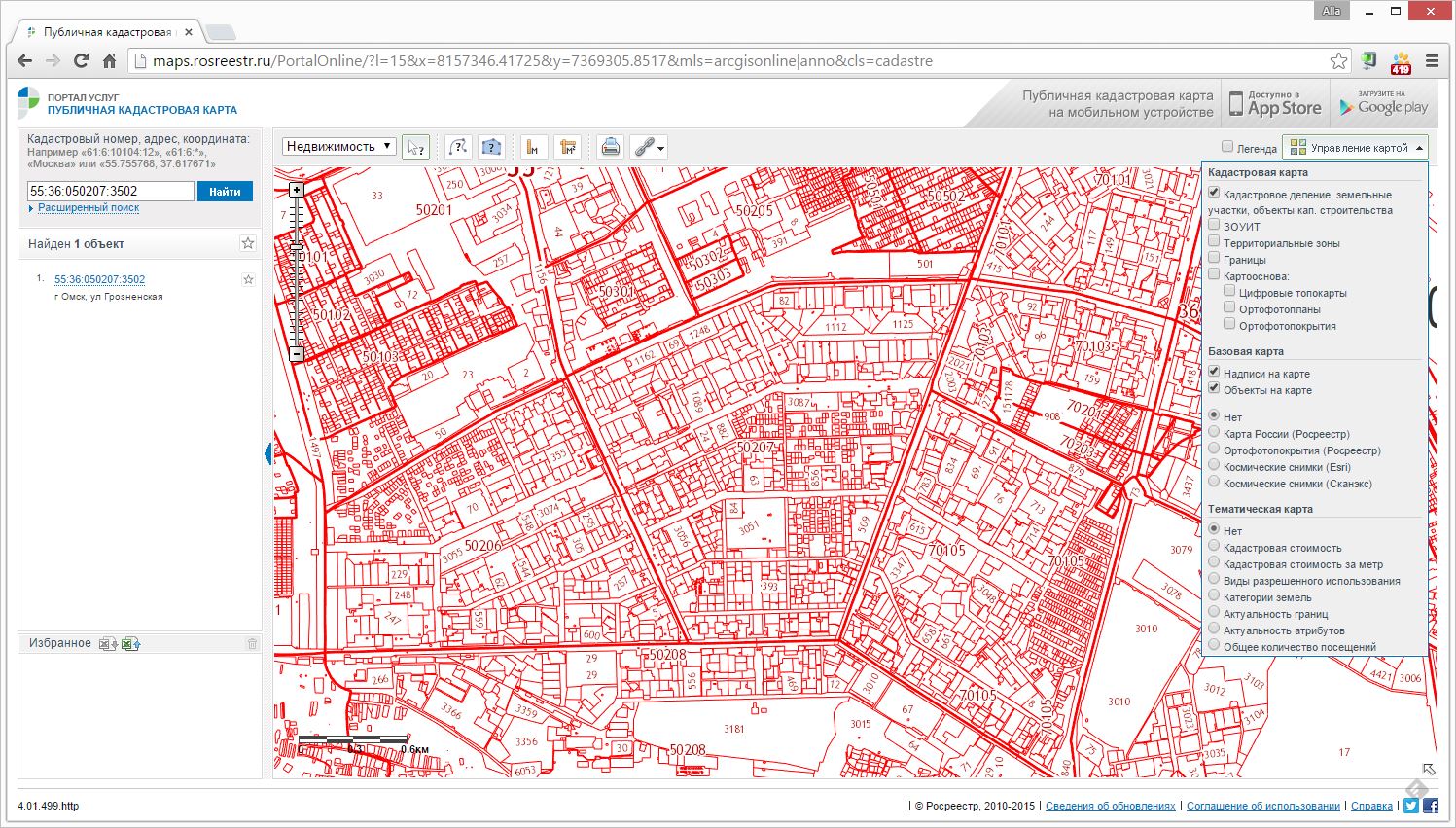This screenshot has height=828, width=1456.
Task: Click the Найти search button
Action: [x=225, y=192]
